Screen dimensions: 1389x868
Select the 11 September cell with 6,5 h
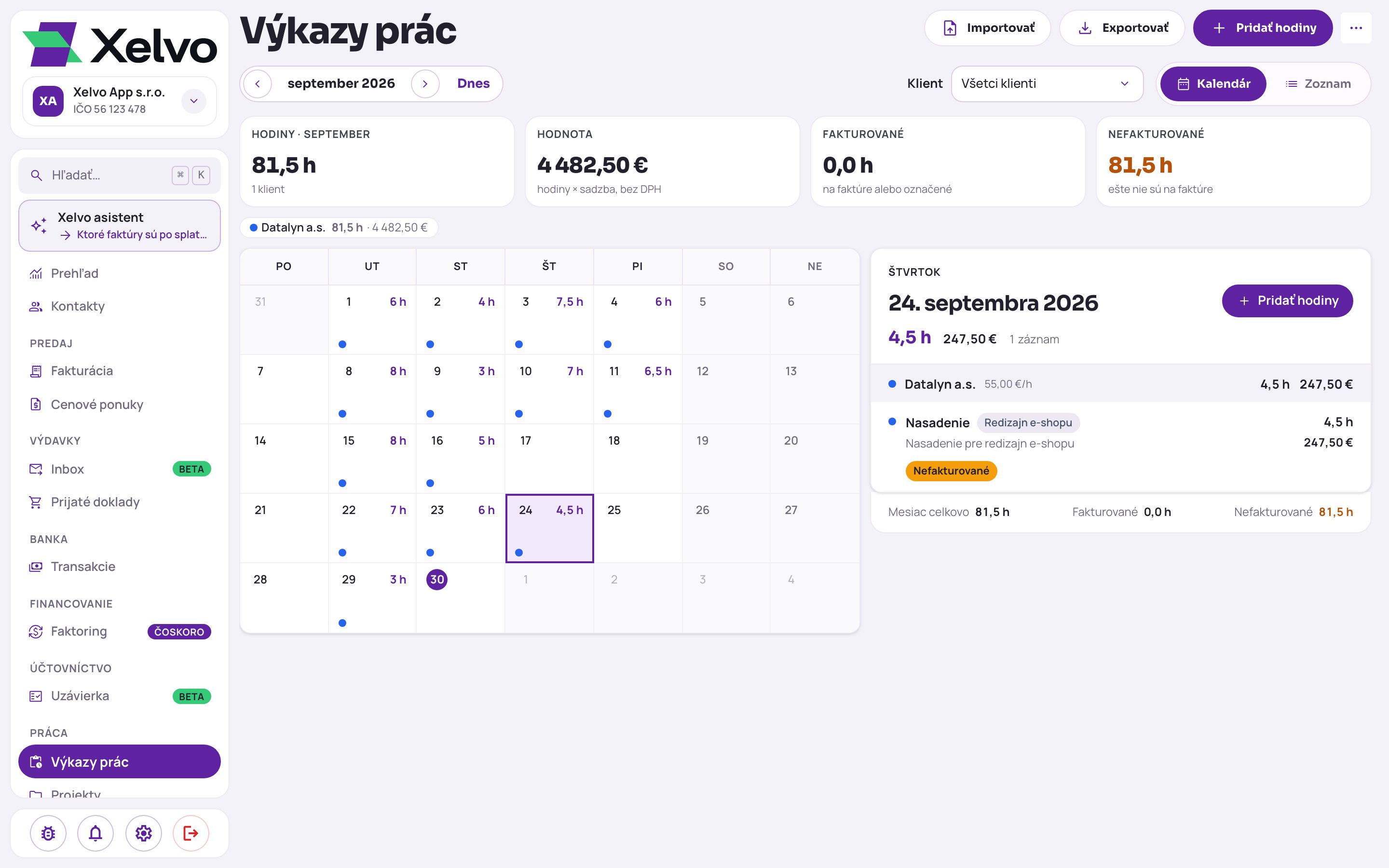[638, 389]
